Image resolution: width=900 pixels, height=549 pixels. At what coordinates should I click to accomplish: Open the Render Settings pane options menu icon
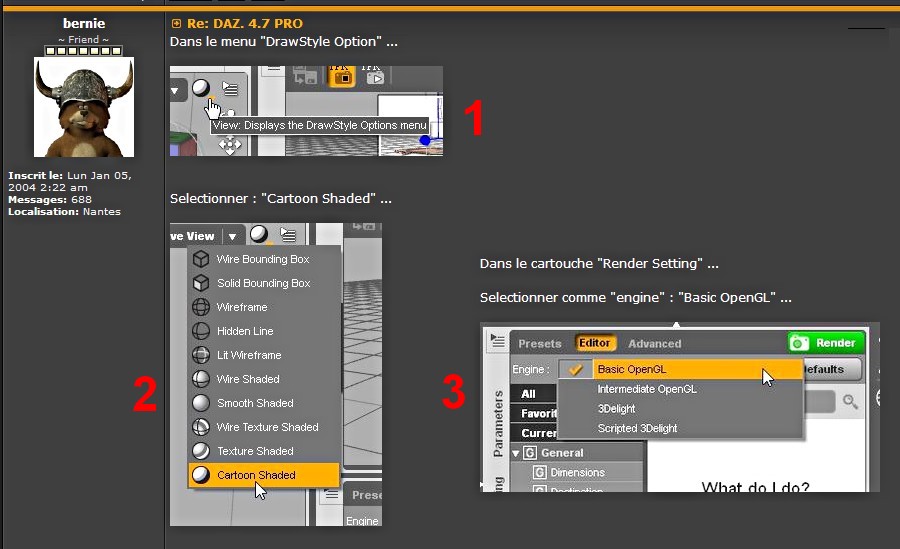click(497, 341)
